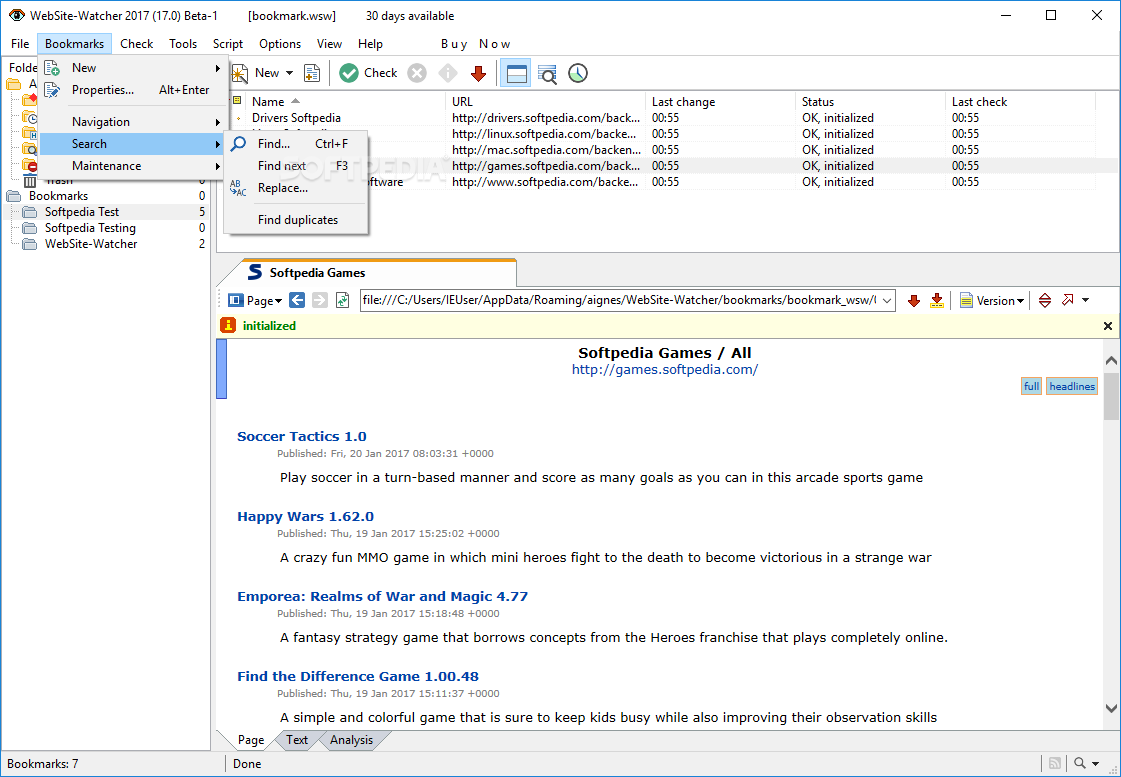
Task: Click the AB-AC replace icon
Action: (x=238, y=188)
